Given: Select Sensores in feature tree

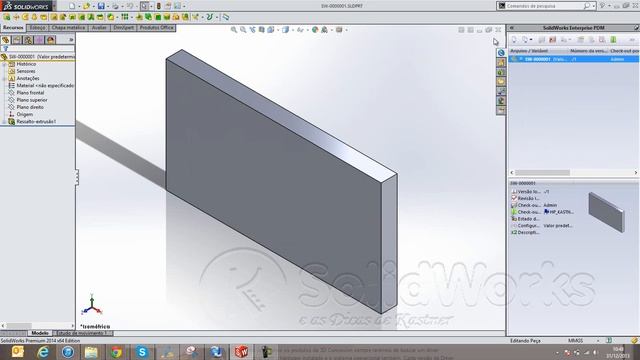Looking at the screenshot, I should (26, 71).
